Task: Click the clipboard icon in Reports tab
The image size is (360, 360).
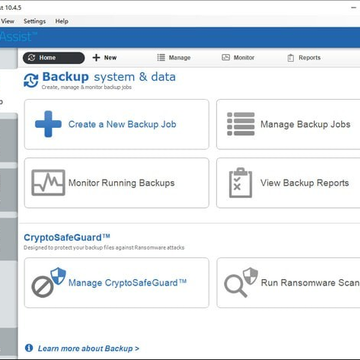Action: point(291,58)
